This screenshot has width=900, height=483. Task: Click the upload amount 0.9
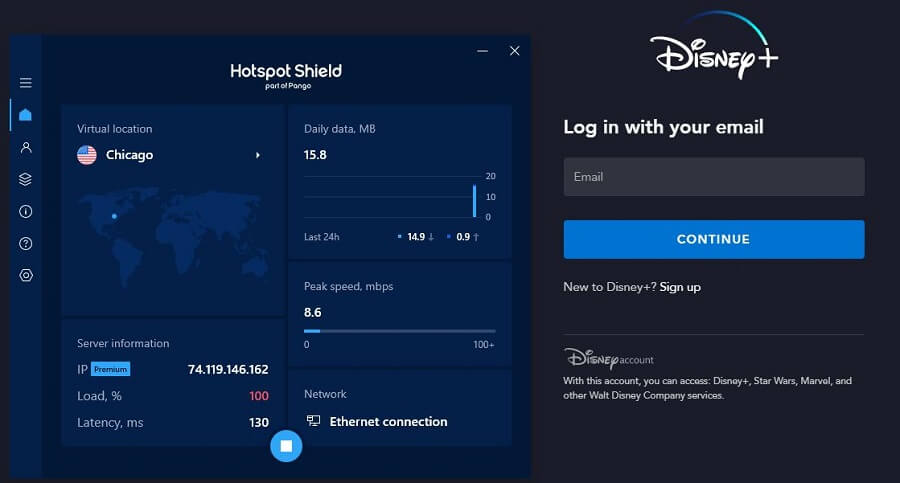pos(463,237)
